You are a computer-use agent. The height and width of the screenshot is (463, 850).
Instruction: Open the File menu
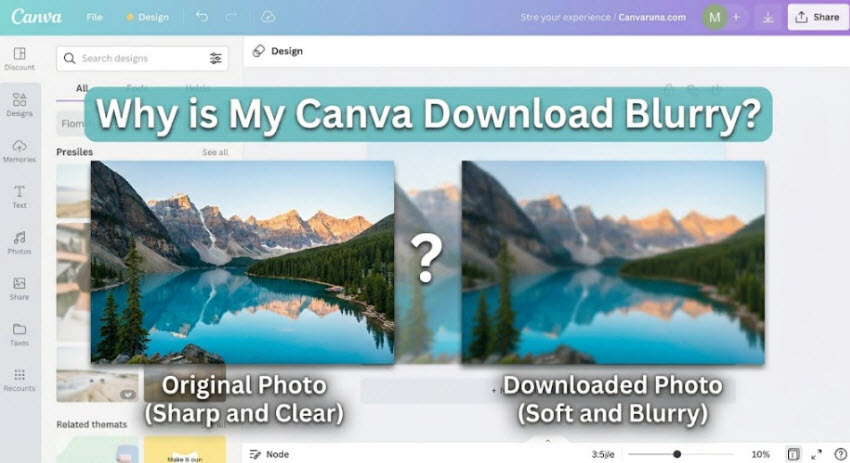[94, 17]
